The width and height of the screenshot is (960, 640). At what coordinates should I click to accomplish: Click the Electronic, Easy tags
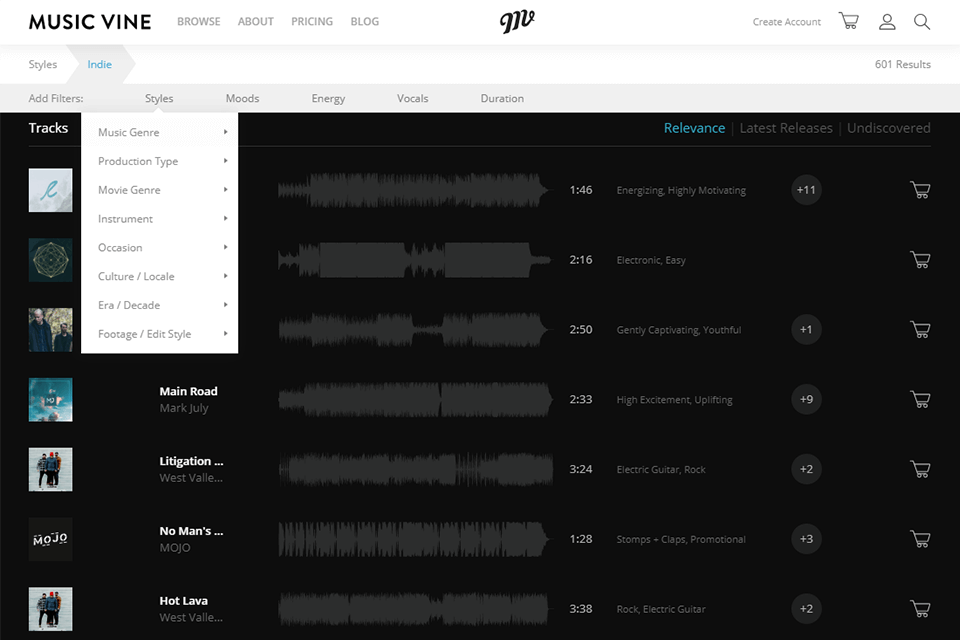651,260
